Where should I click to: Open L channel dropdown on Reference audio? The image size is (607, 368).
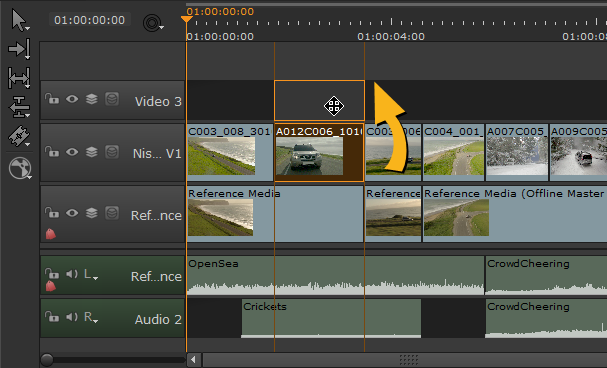91,275
